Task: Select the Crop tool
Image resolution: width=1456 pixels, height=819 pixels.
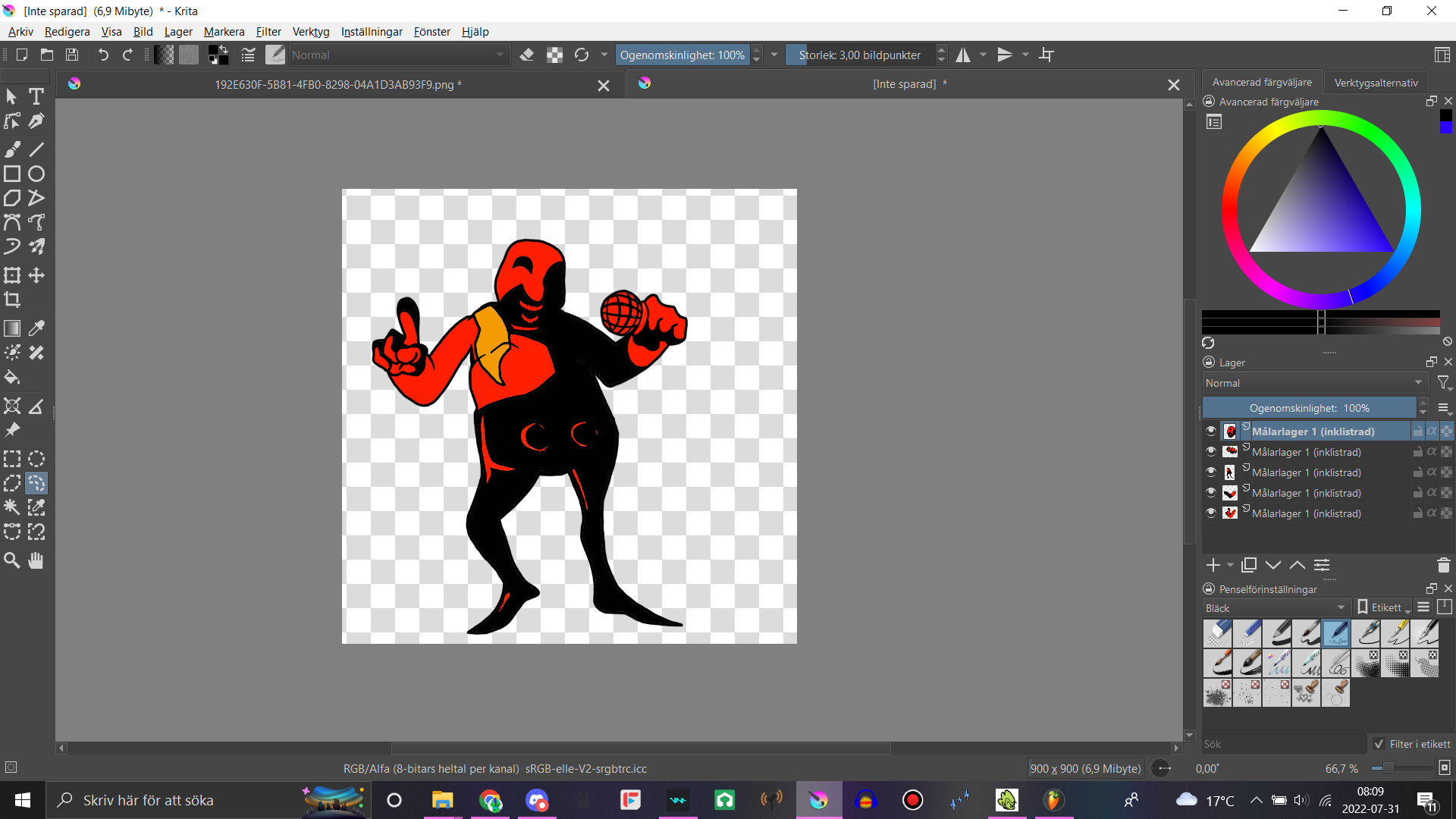Action: [12, 300]
